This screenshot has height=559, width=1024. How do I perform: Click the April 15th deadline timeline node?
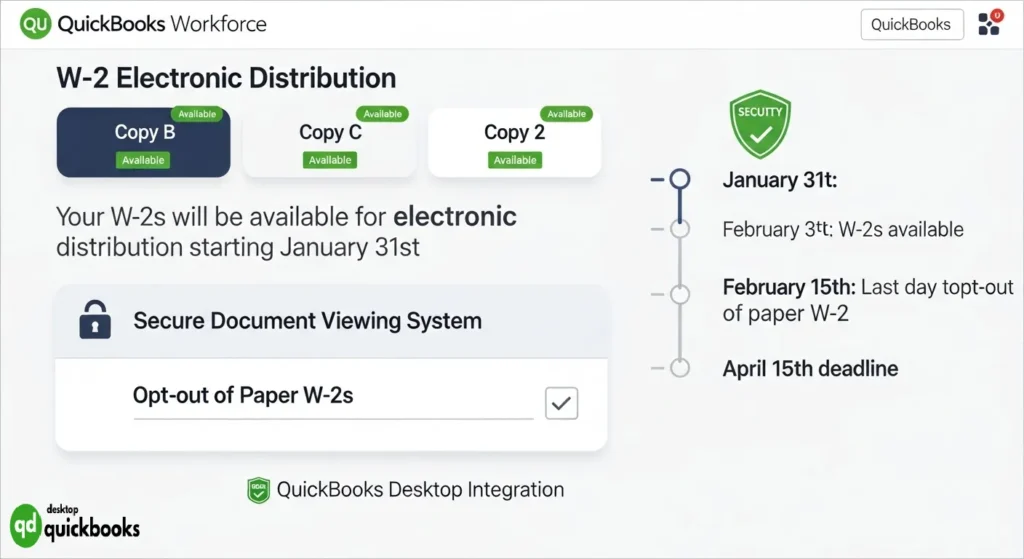click(680, 368)
